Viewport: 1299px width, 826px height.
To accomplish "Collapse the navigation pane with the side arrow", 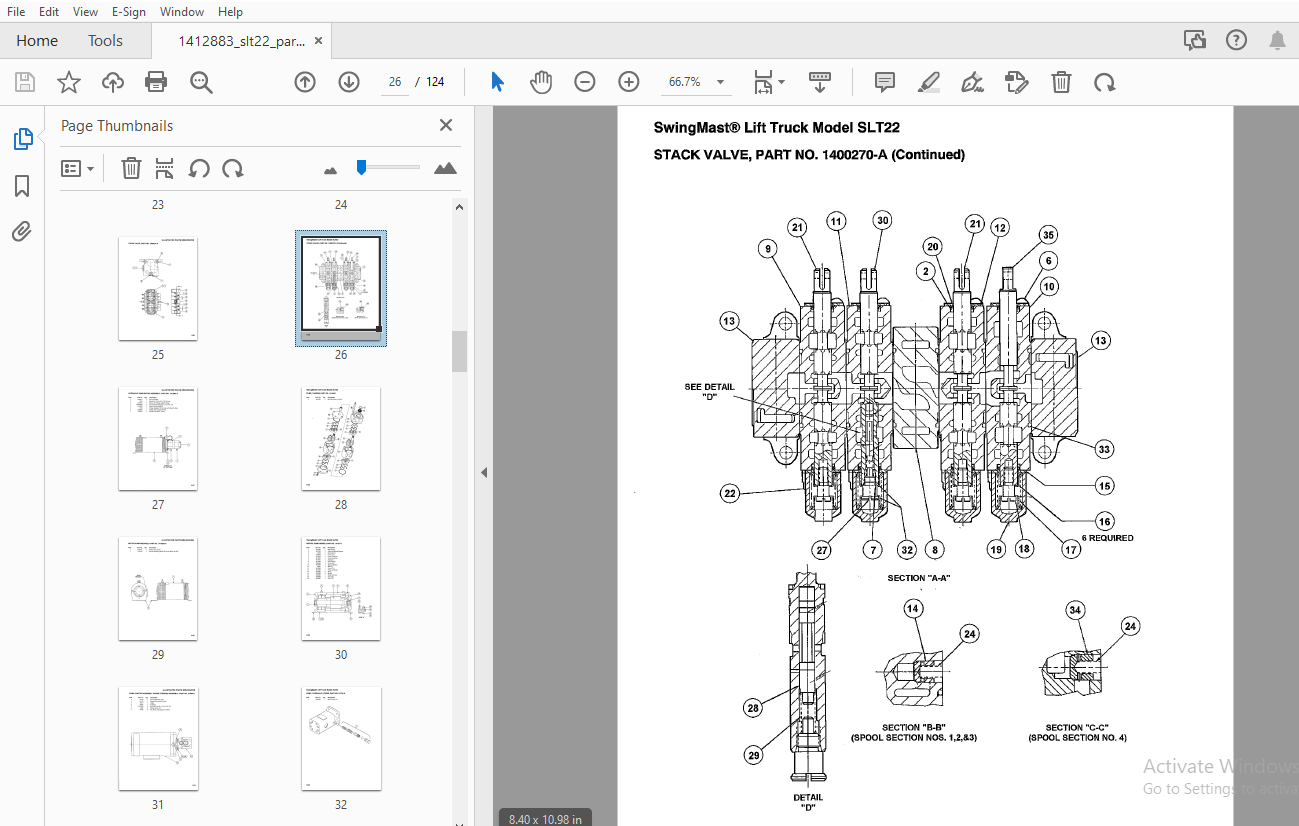I will (484, 472).
